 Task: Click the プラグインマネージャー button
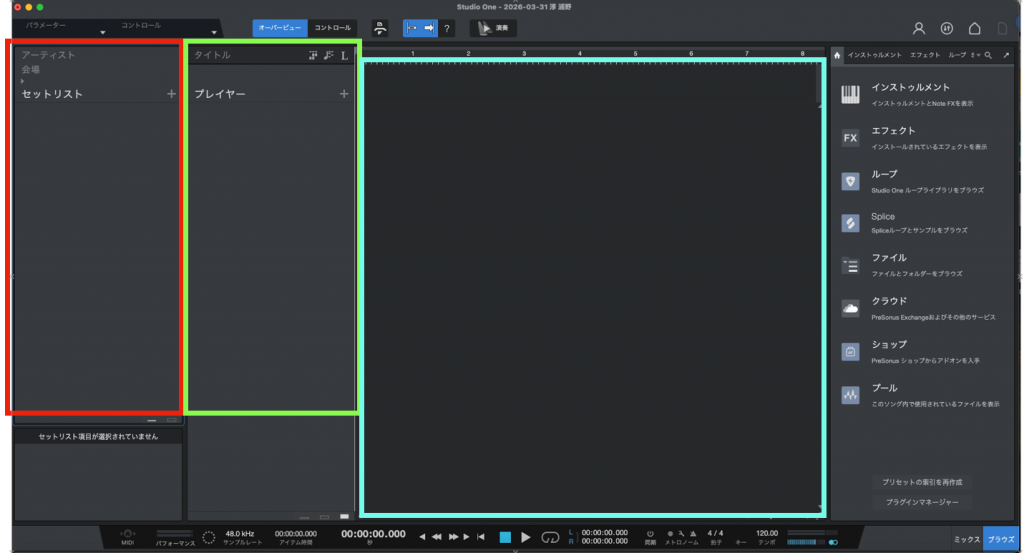921,502
